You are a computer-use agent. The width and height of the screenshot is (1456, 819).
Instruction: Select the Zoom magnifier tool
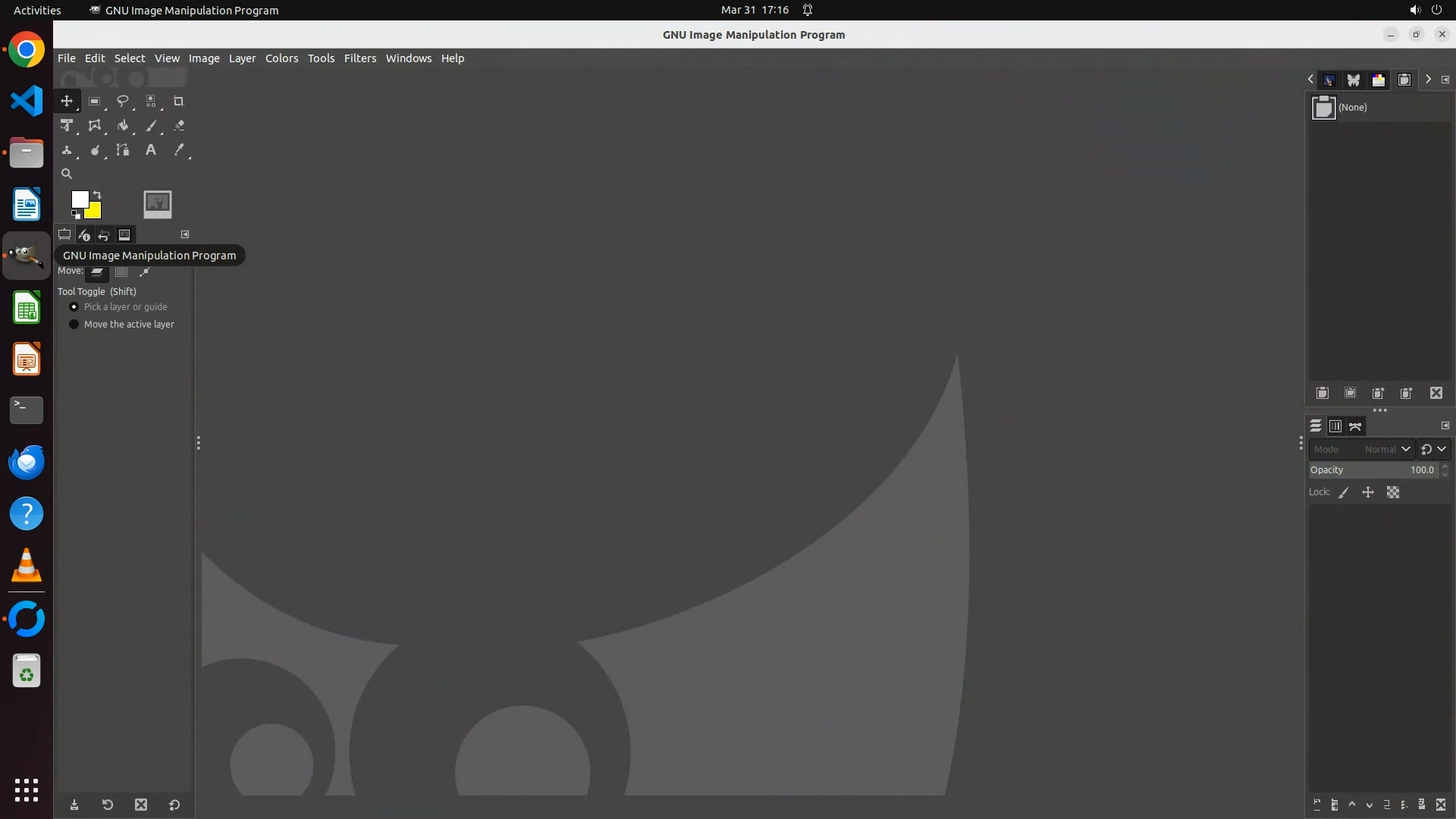[67, 174]
